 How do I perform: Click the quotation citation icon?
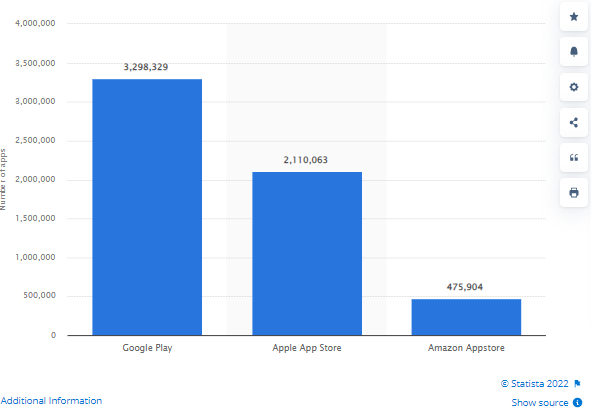click(574, 158)
